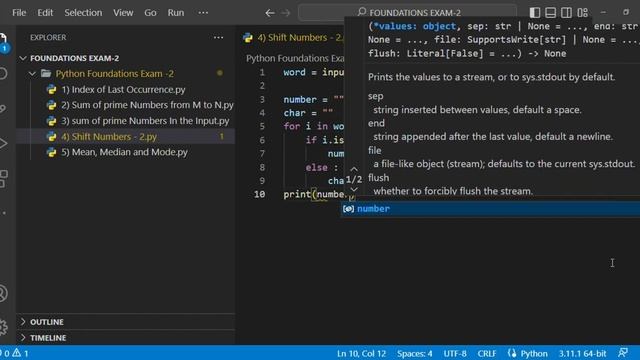Open the File menu
This screenshot has width=640, height=360.
19,13
